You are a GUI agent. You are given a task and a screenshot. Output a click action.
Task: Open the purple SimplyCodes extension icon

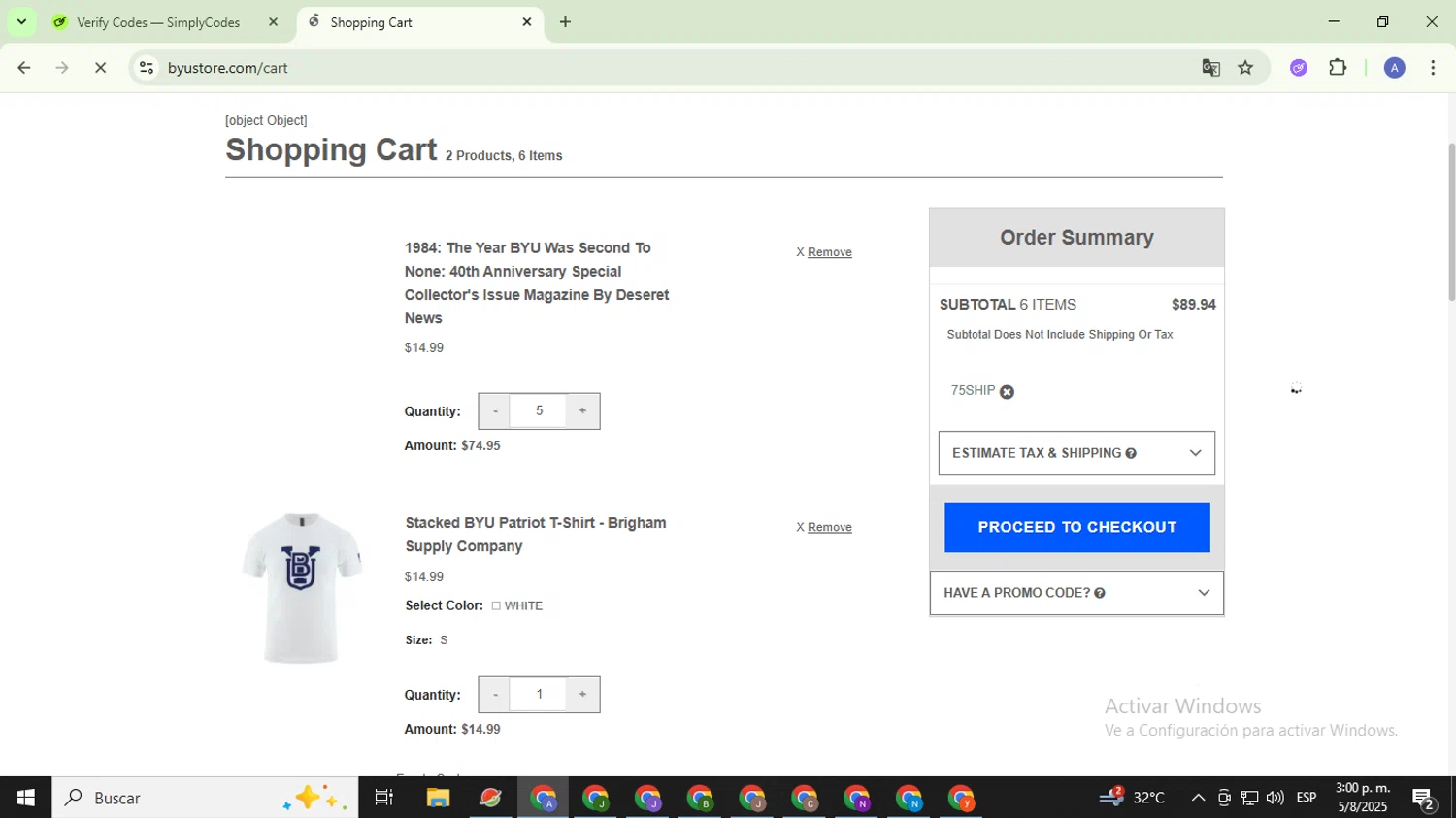click(1299, 68)
